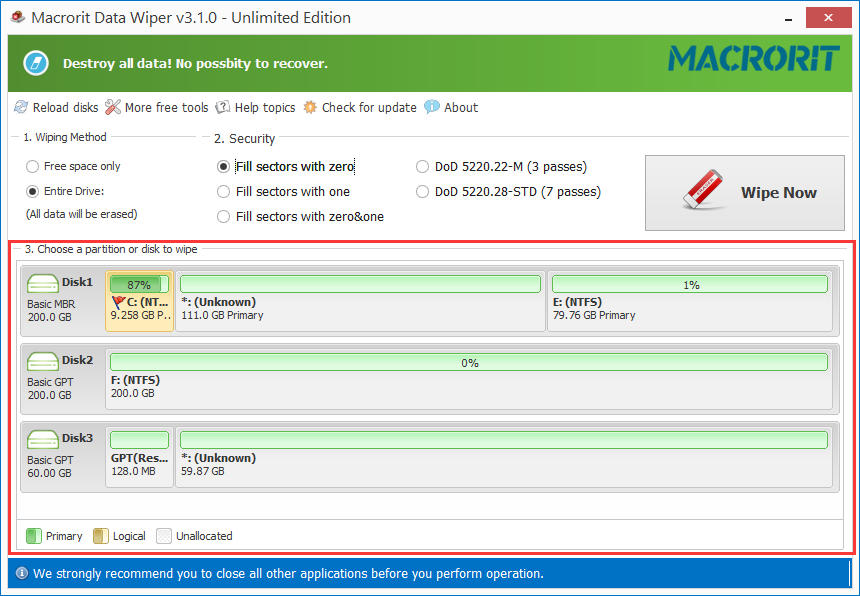Close the Data Wiper window

(x=828, y=18)
